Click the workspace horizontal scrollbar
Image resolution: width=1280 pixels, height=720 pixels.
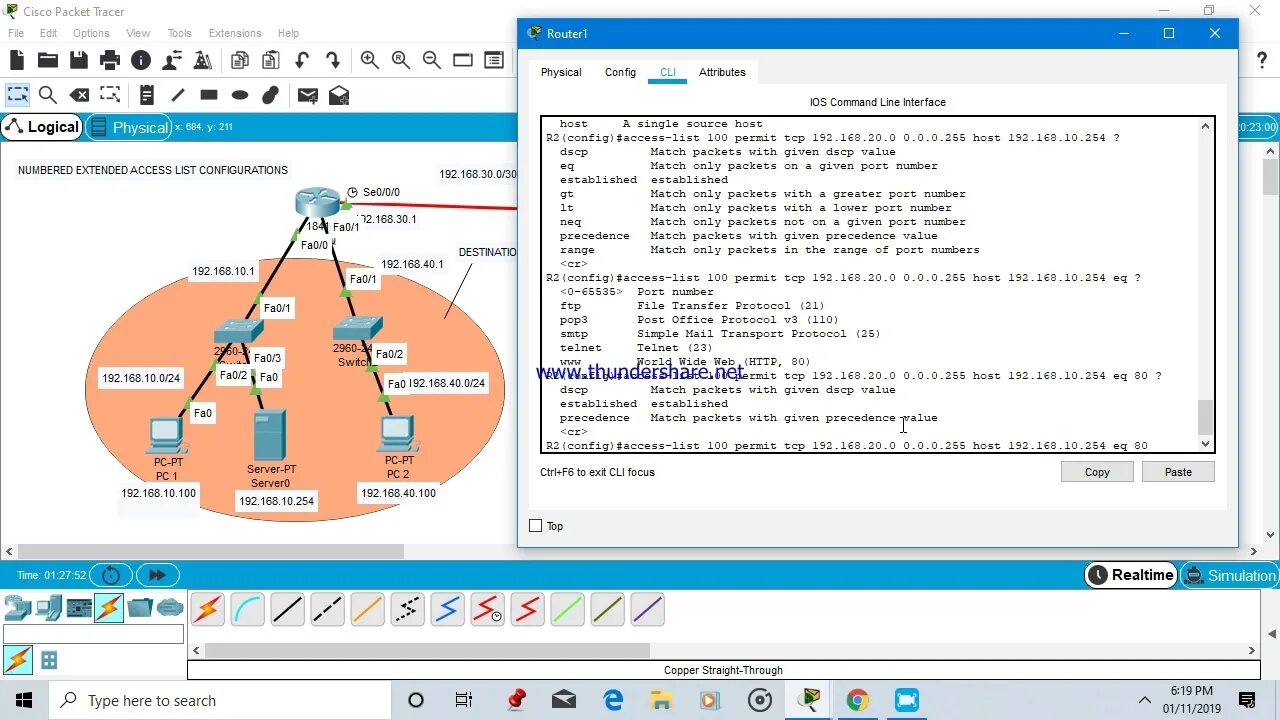(x=211, y=551)
